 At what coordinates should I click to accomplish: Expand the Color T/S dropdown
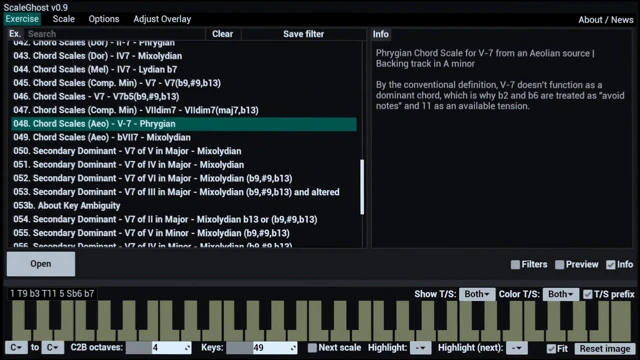560,294
